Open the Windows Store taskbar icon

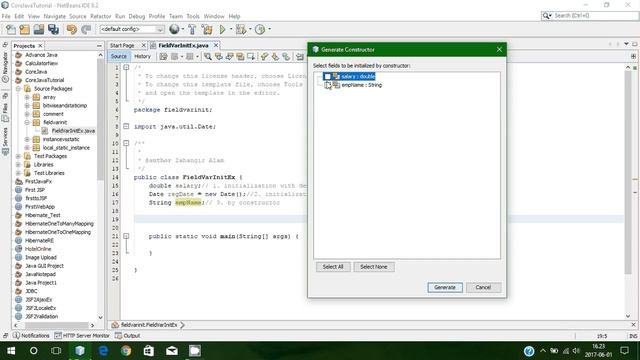(x=149, y=351)
